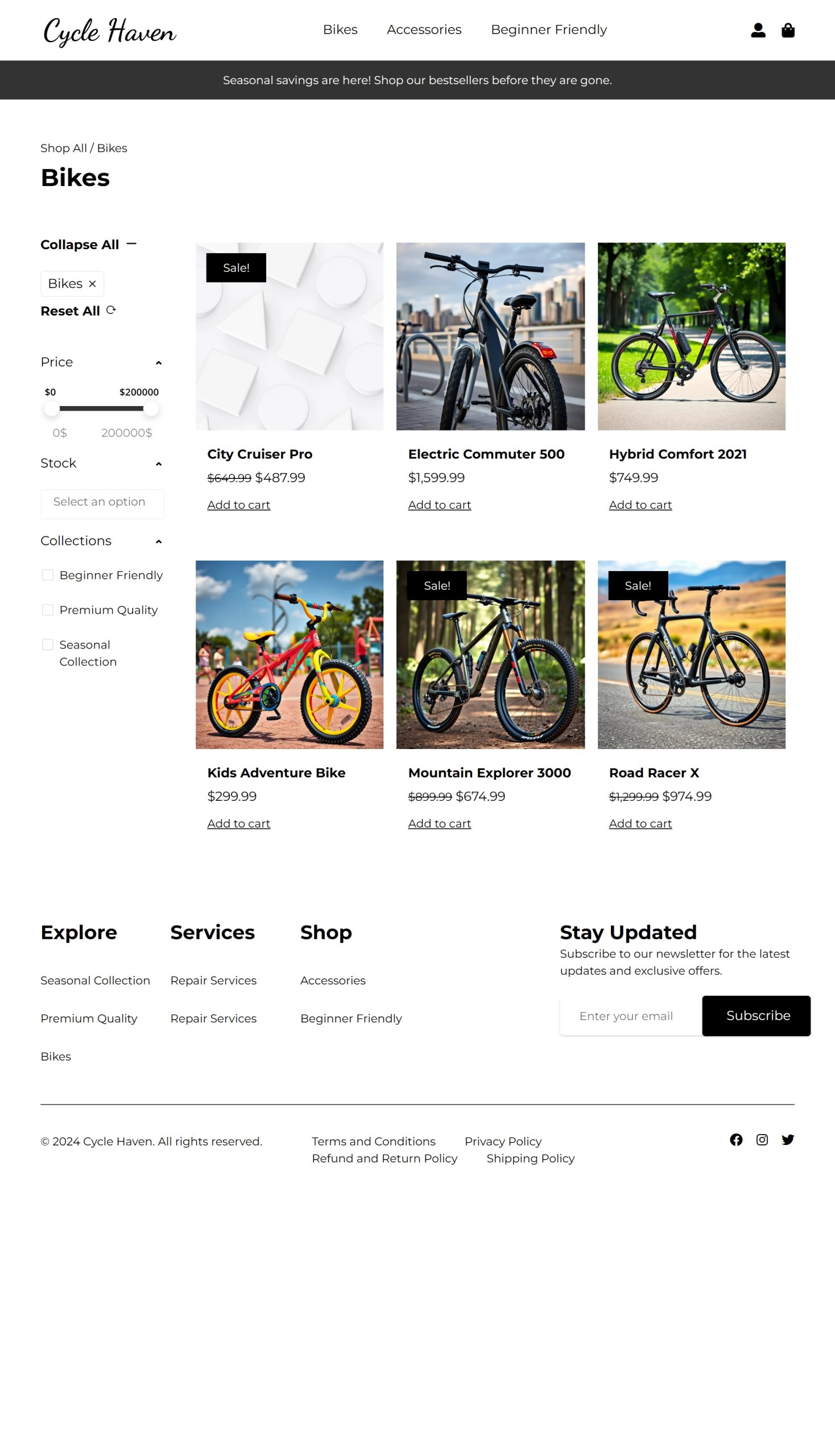Viewport: 835px width, 1456px height.
Task: Check the Beginner Friendly collection checkbox
Action: 48,575
